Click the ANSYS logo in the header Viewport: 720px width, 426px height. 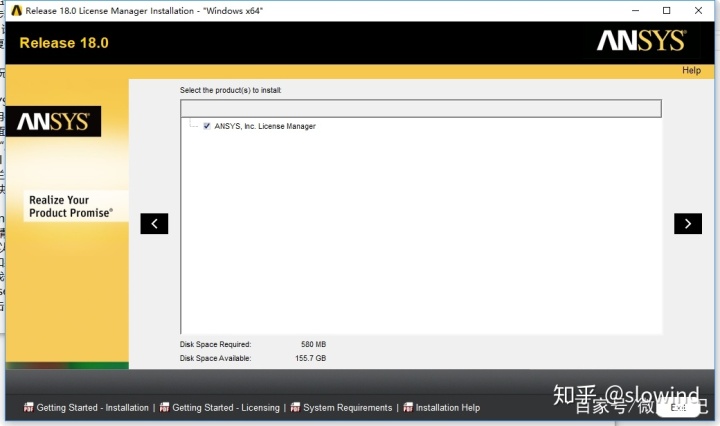coord(641,41)
